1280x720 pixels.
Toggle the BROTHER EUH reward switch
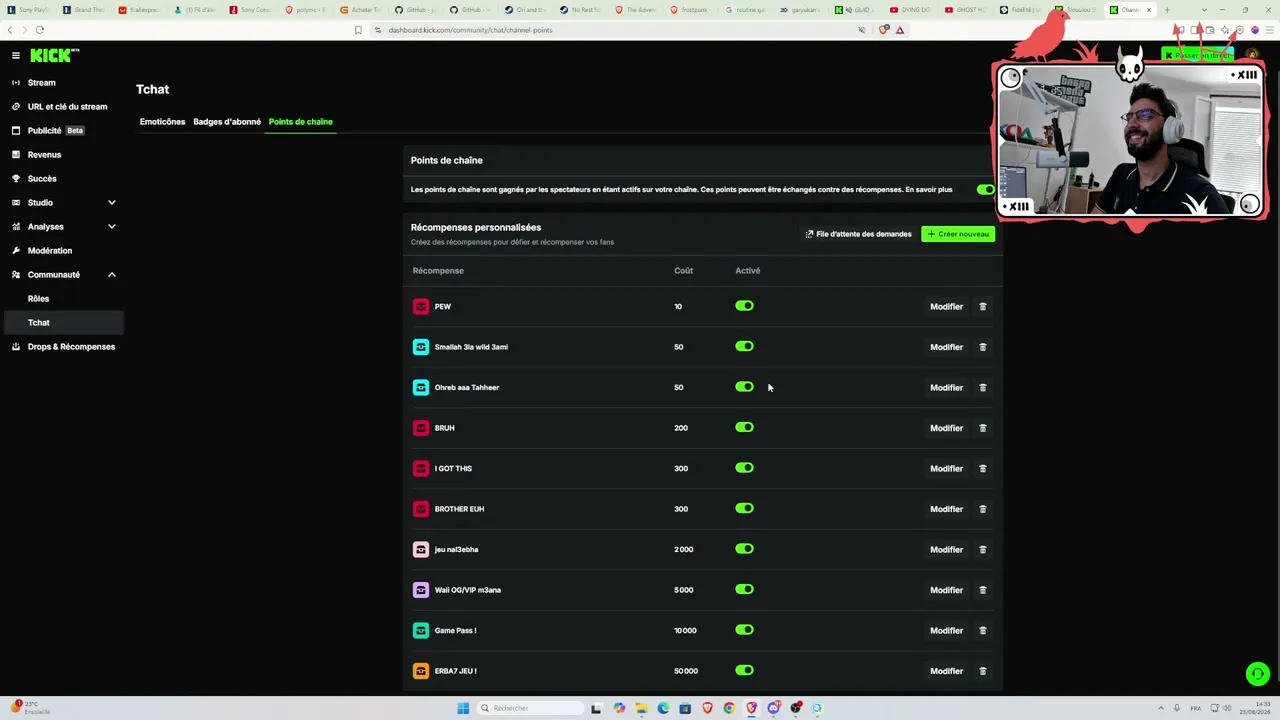(744, 508)
